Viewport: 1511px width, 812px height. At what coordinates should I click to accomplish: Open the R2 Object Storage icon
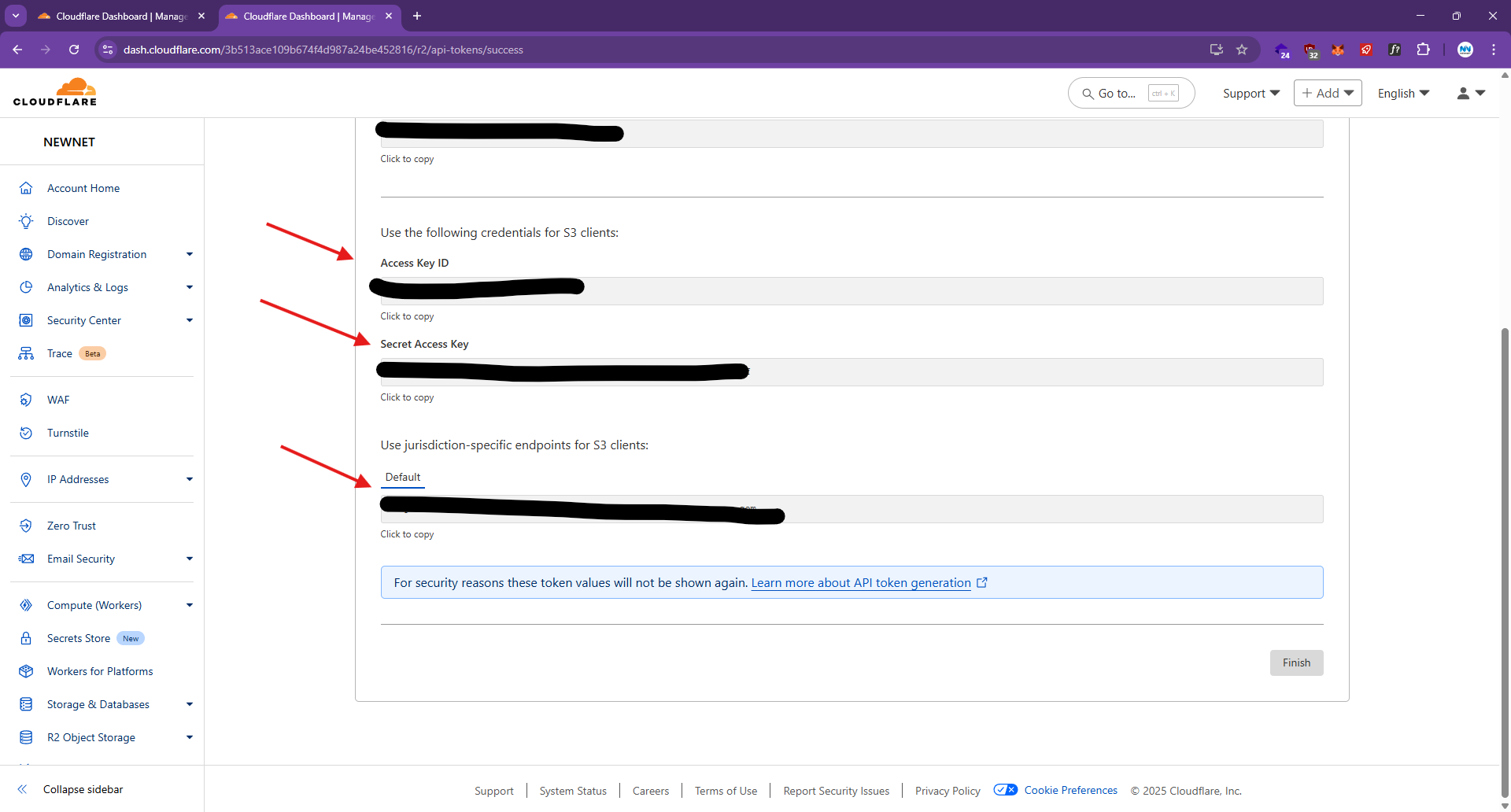pos(26,737)
